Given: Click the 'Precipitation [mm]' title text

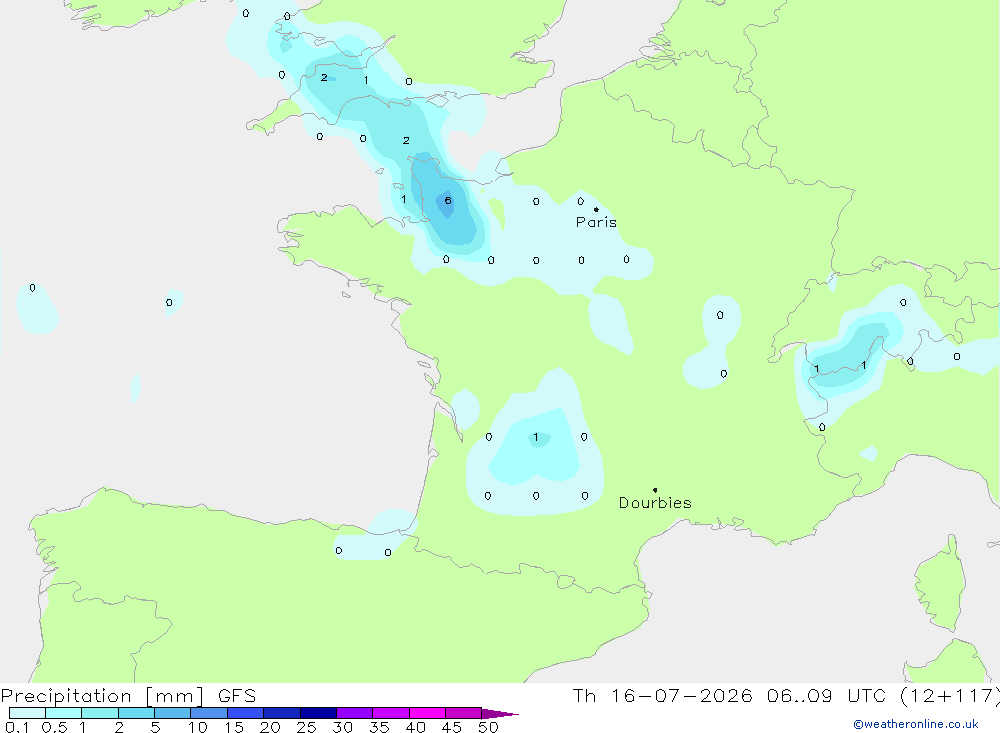Looking at the screenshot, I should coord(102,696).
